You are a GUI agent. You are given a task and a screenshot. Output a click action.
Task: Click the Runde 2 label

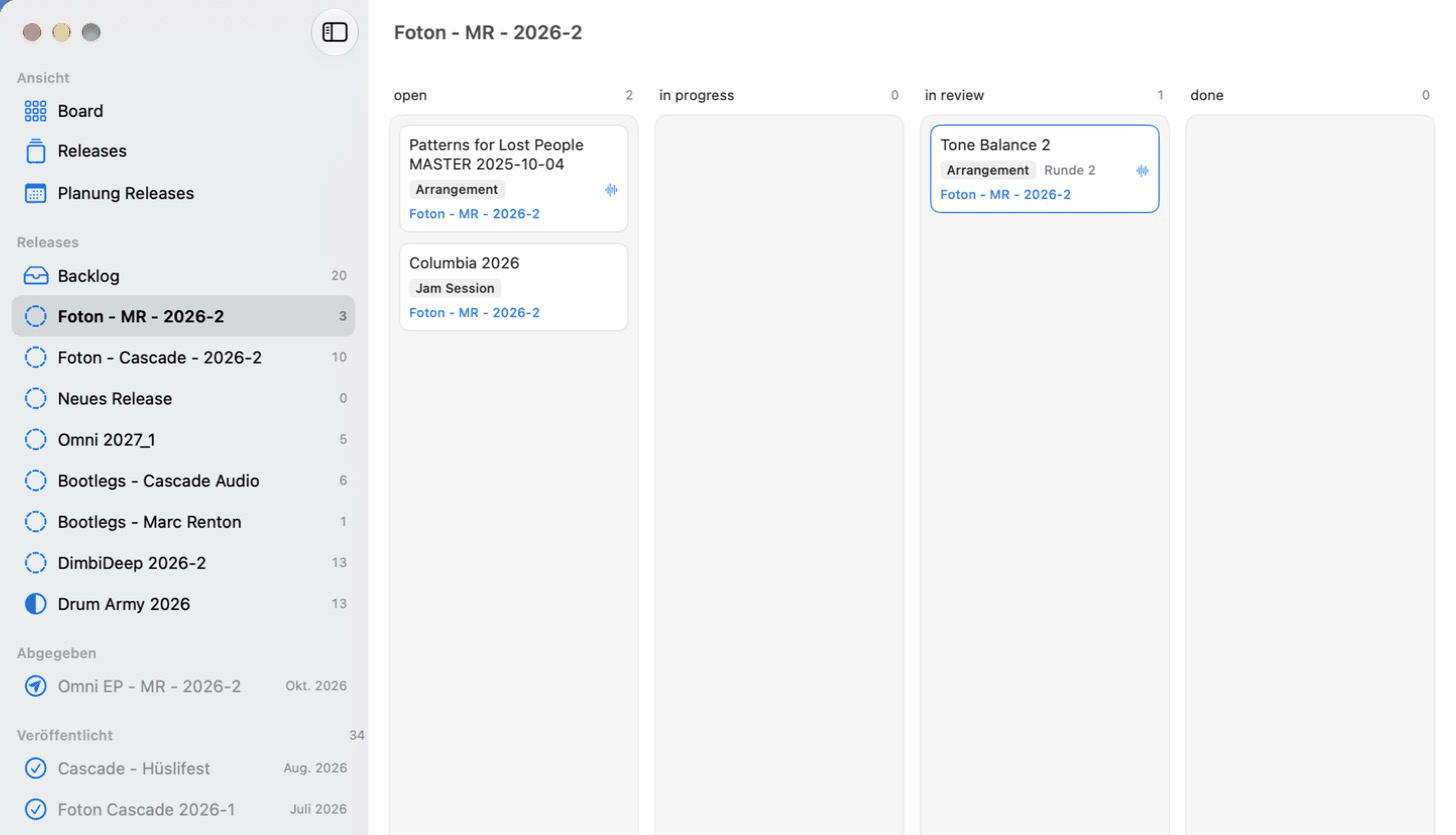1070,170
